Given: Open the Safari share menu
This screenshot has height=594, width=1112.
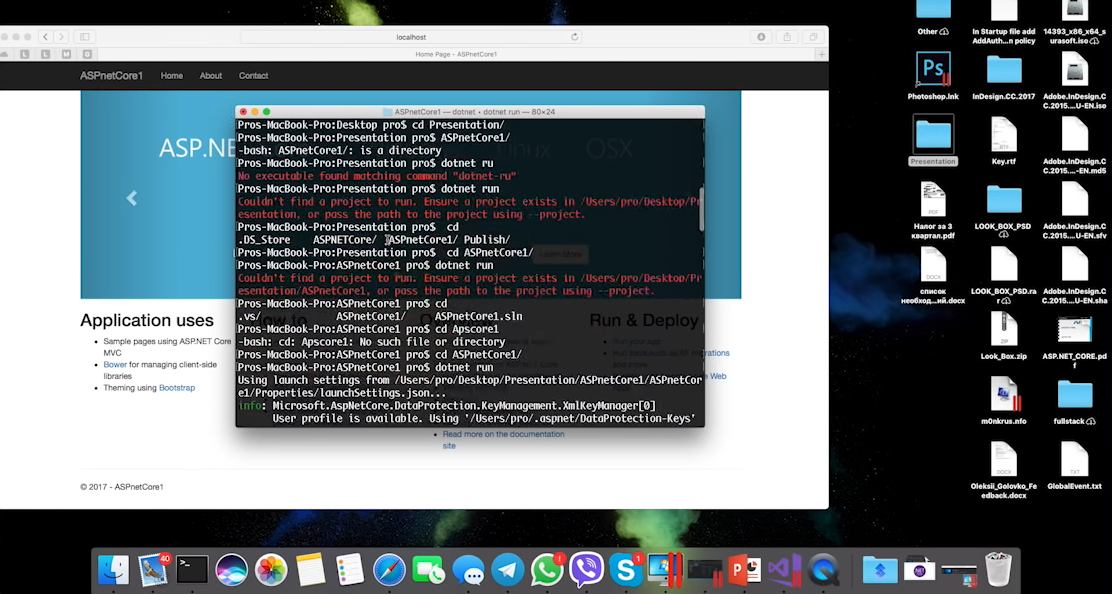Looking at the screenshot, I should pos(787,37).
